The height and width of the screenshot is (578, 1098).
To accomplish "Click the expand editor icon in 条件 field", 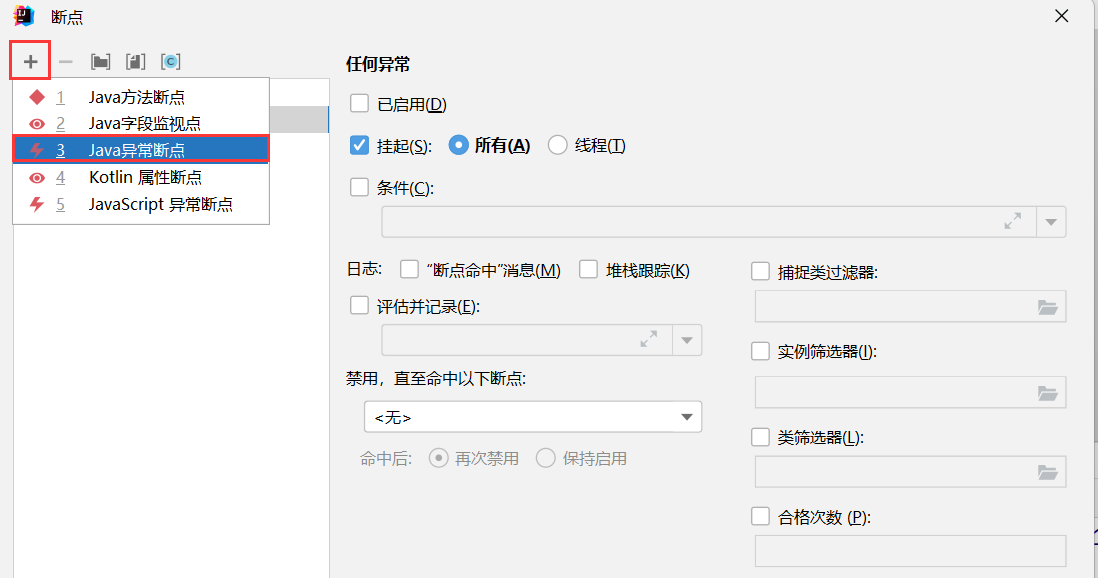I will (x=1011, y=221).
